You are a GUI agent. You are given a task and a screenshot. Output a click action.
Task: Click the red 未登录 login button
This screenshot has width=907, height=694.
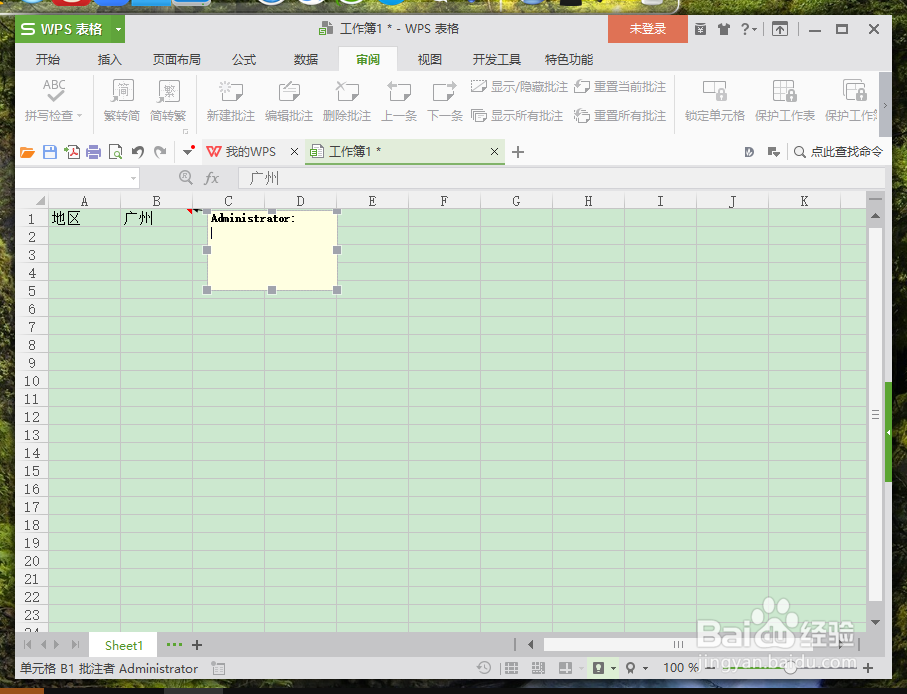point(646,29)
